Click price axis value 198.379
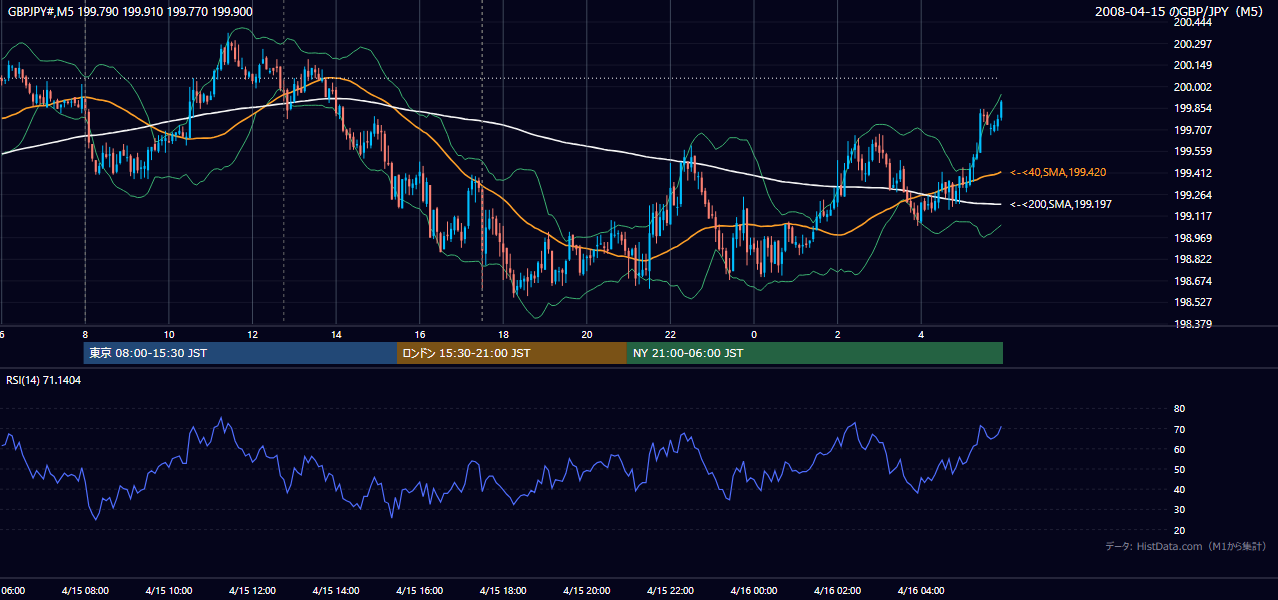 click(x=1193, y=324)
